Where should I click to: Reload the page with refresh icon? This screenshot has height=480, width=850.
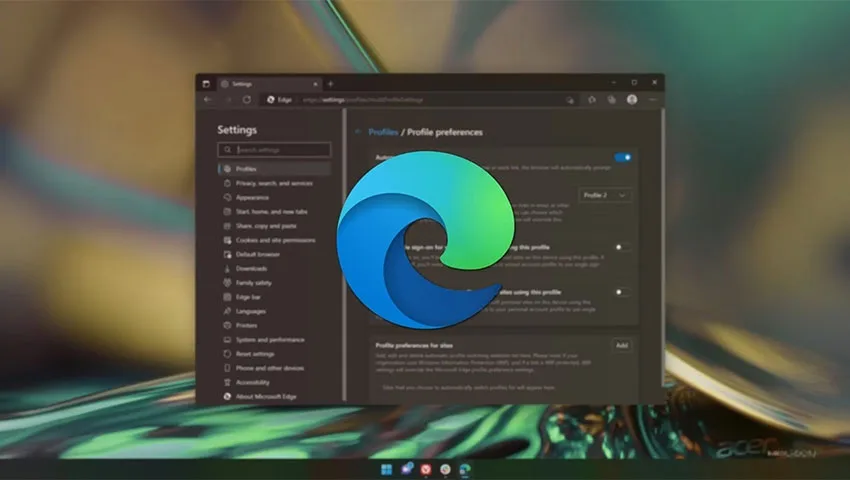(x=247, y=100)
